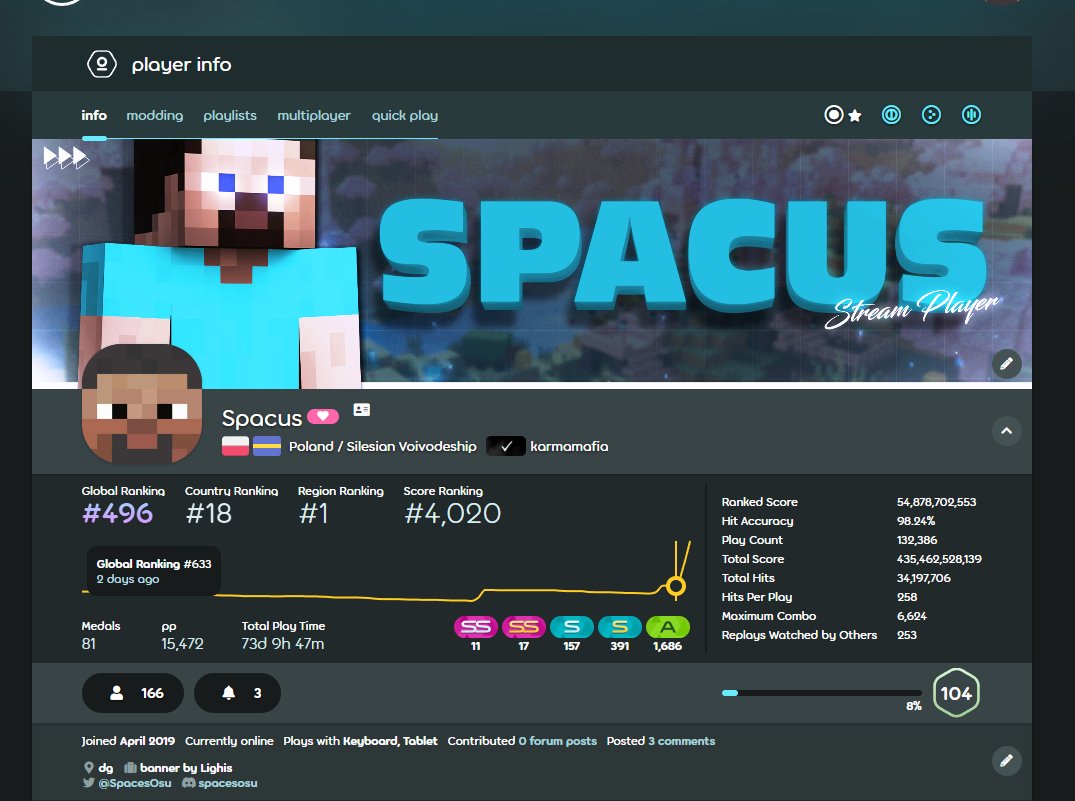This screenshot has width=1075, height=801.
Task: Open the followers button showing 166
Action: pos(133,693)
